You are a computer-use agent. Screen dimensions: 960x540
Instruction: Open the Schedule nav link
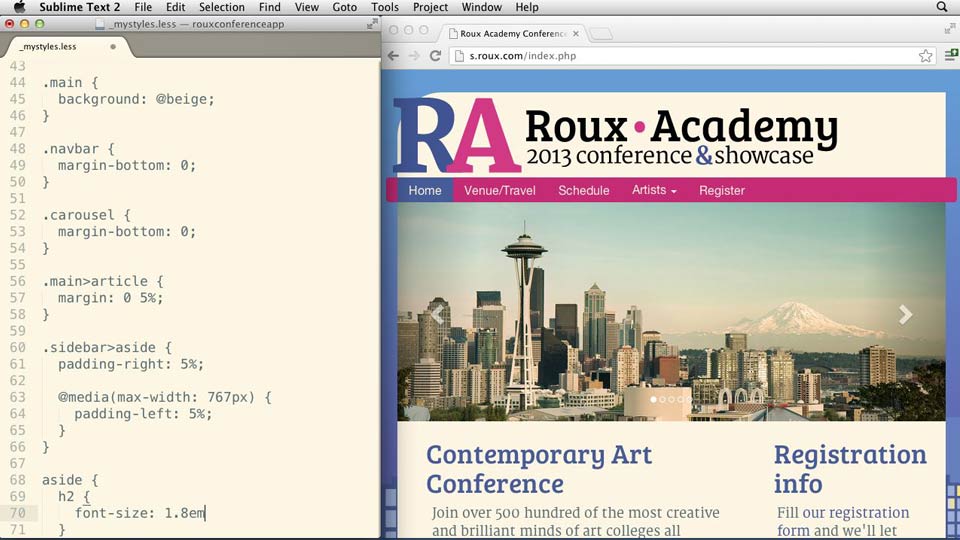pyautogui.click(x=583, y=190)
